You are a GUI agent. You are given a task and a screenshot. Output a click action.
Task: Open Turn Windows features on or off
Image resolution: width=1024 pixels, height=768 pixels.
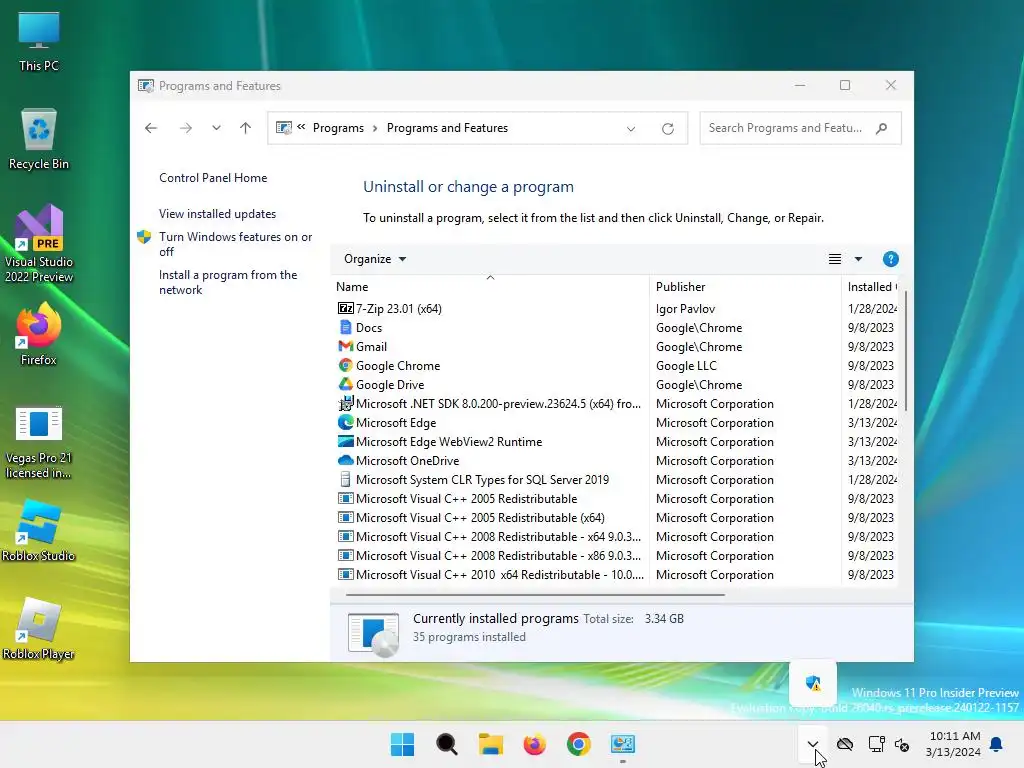coord(235,244)
